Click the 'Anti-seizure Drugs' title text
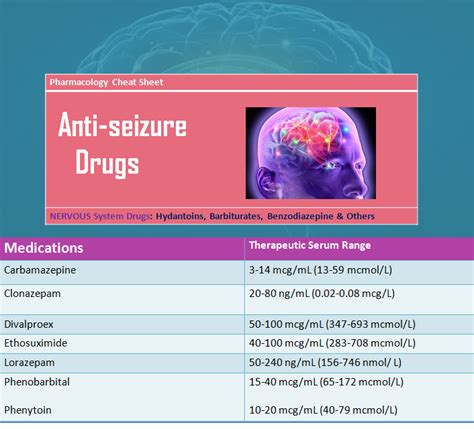The width and height of the screenshot is (474, 429). coord(122,144)
